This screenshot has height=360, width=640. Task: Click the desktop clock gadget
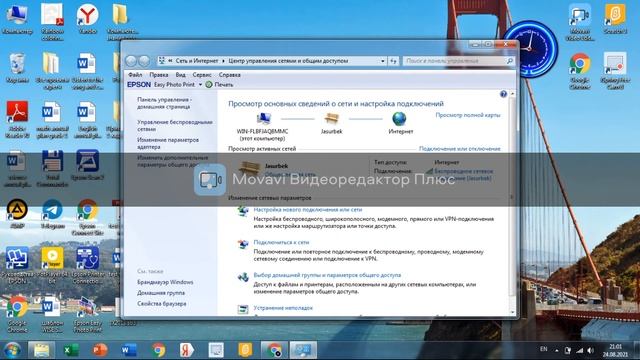pyautogui.click(x=531, y=49)
